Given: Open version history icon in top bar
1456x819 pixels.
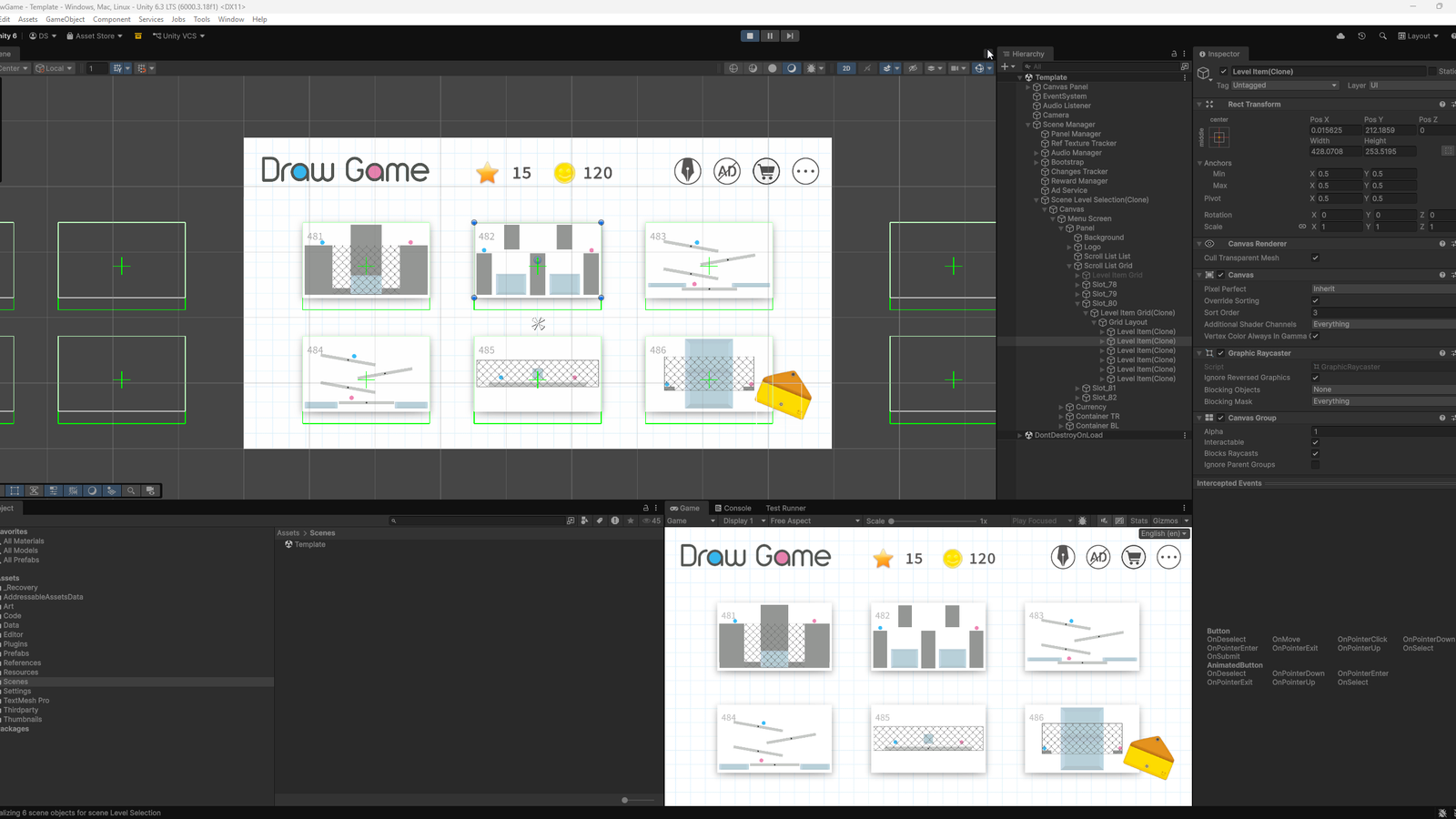Looking at the screenshot, I should (1361, 35).
